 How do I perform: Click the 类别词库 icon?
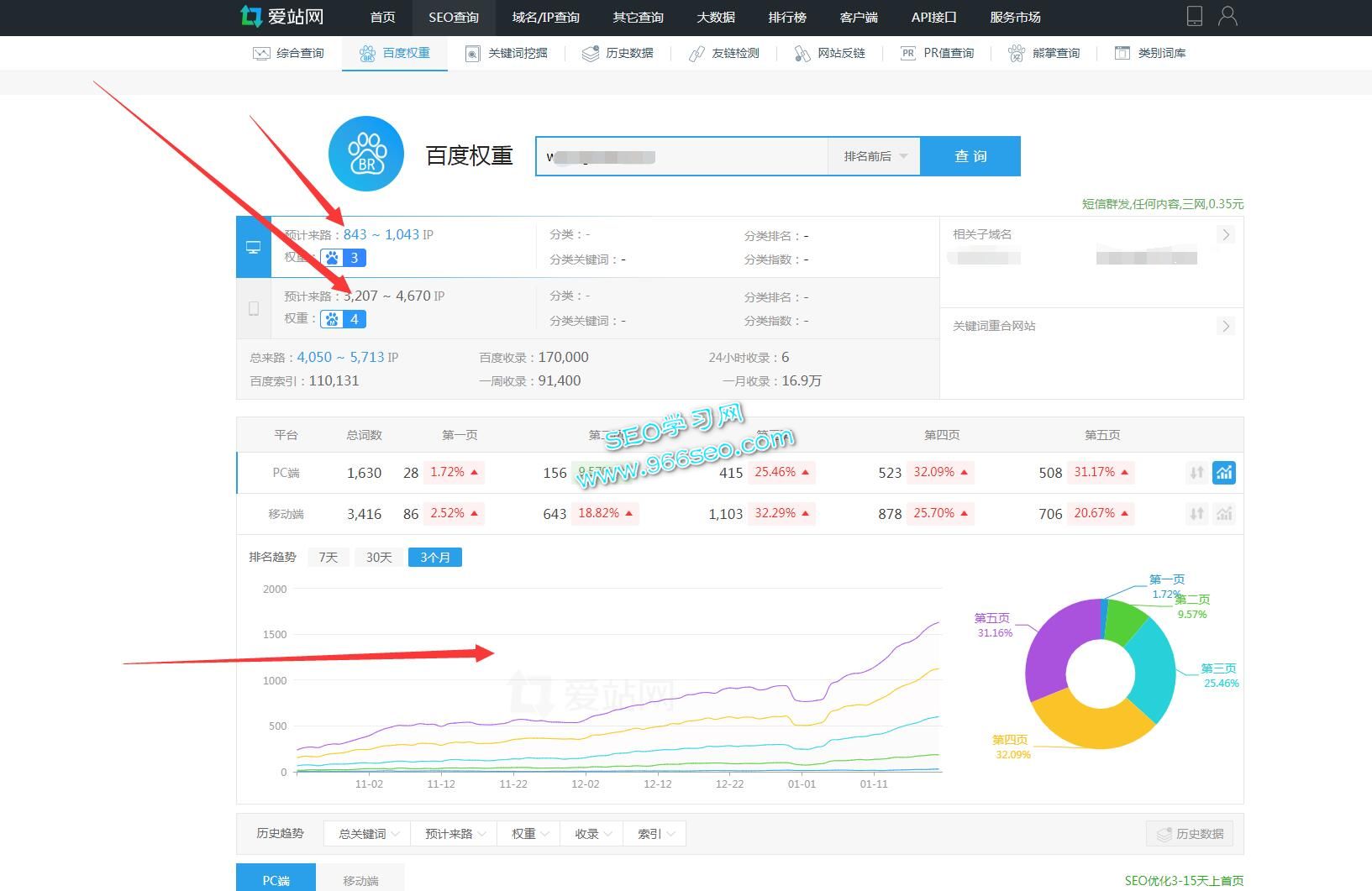(1122, 53)
